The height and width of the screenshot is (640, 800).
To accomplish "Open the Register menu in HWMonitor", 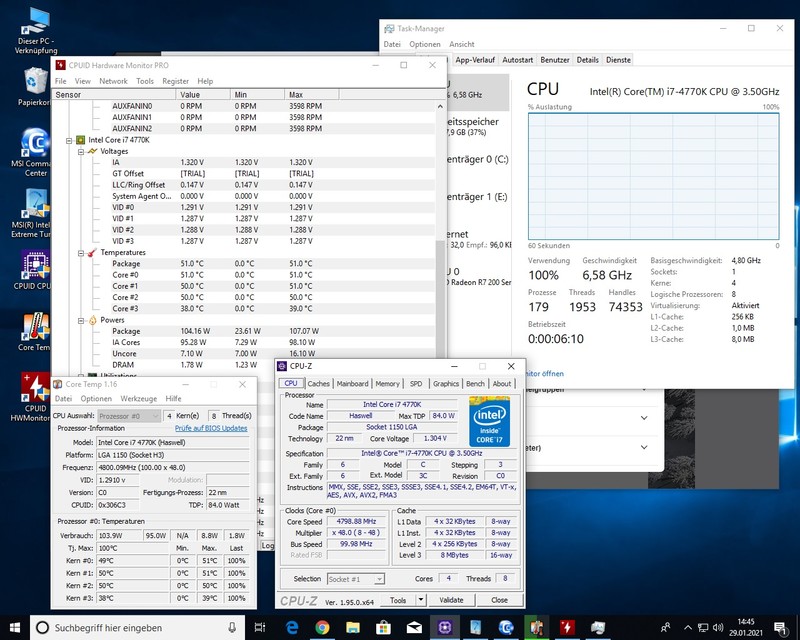I will tap(176, 81).
